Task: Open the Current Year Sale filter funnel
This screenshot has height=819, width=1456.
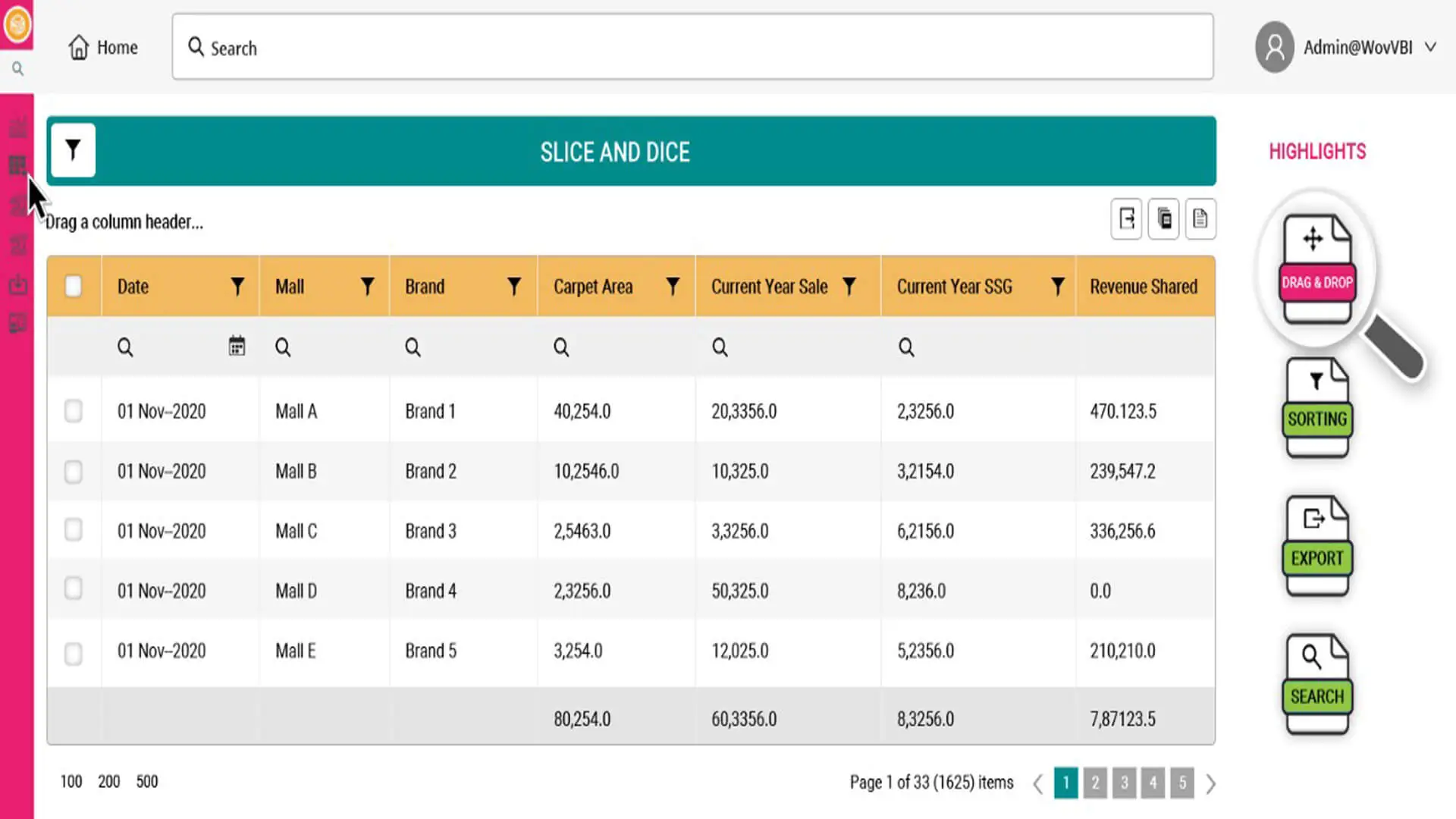Action: pos(849,286)
